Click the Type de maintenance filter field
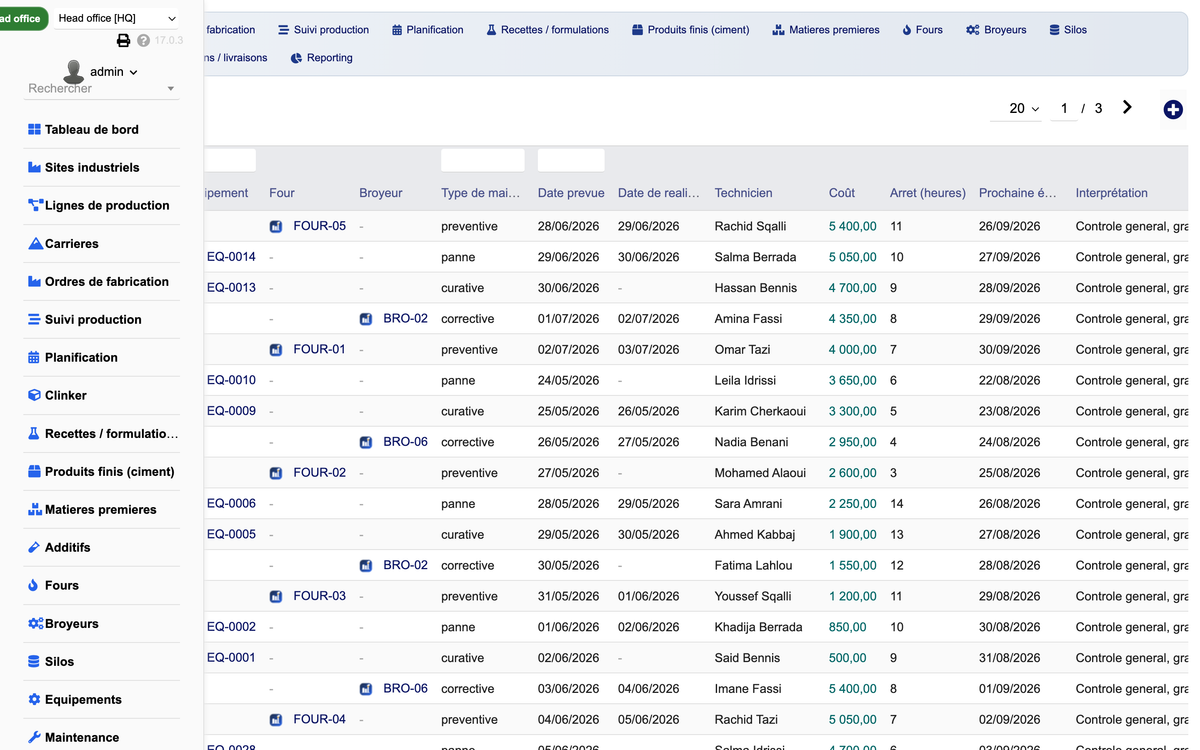Image resolution: width=1200 pixels, height=750 pixels. 483,160
